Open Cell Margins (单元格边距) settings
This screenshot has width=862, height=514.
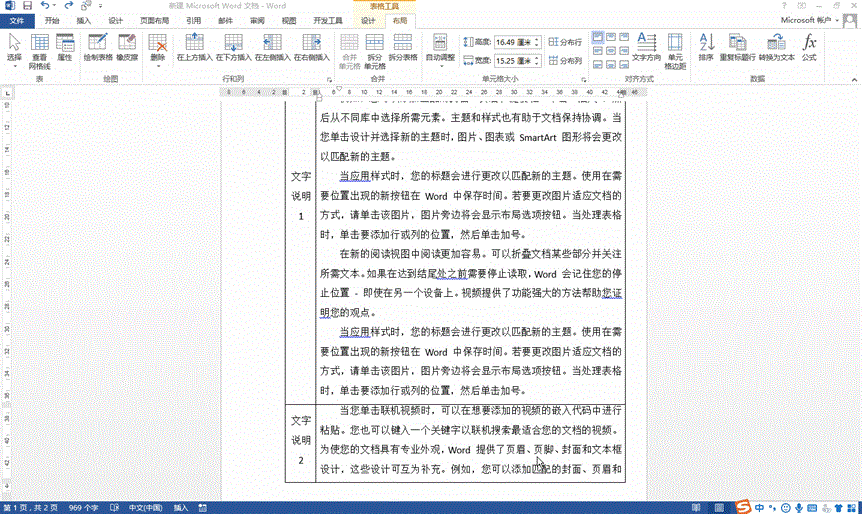pyautogui.click(x=676, y=47)
